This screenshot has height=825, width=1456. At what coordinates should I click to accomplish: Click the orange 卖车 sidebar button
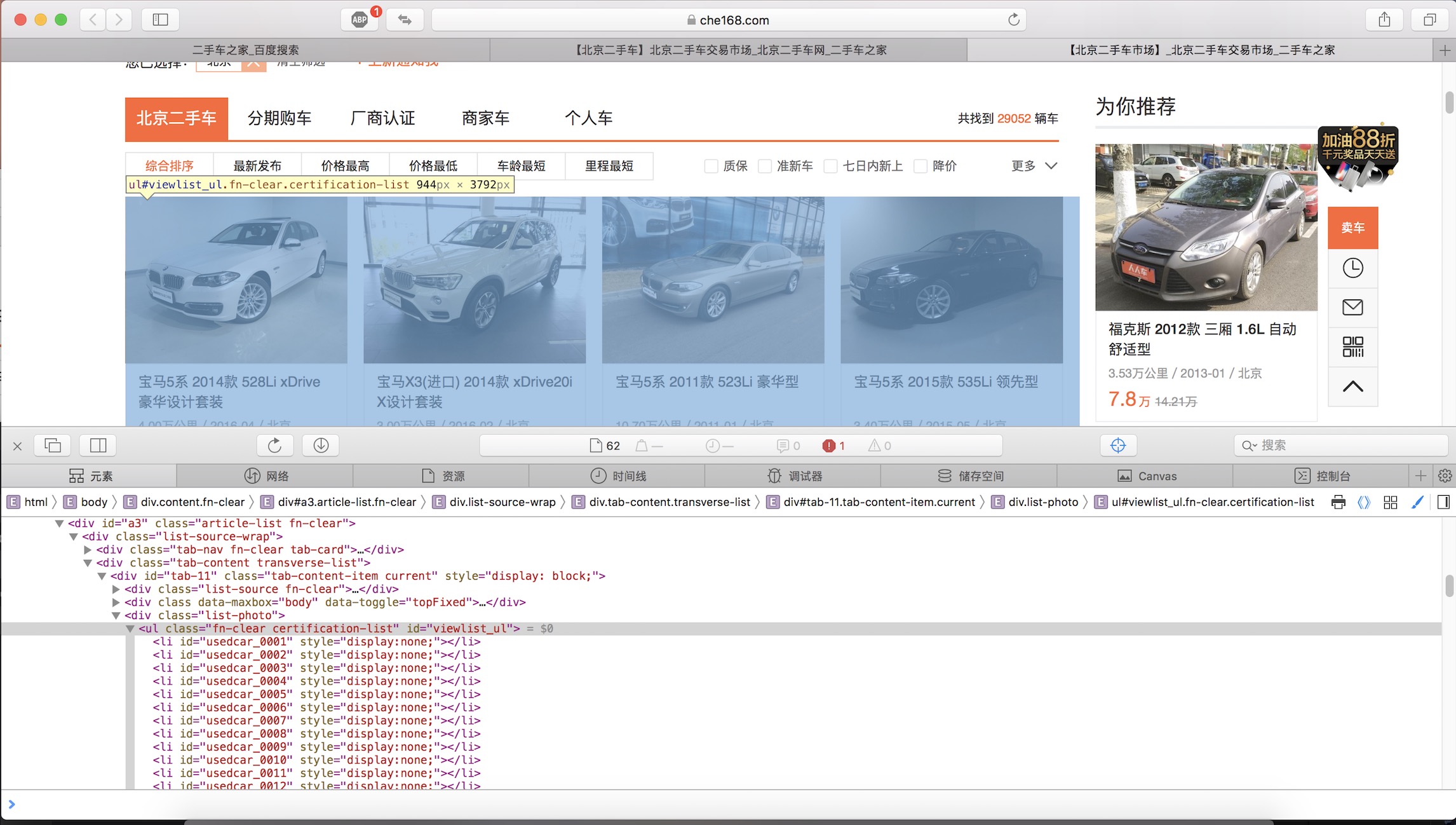click(1353, 227)
